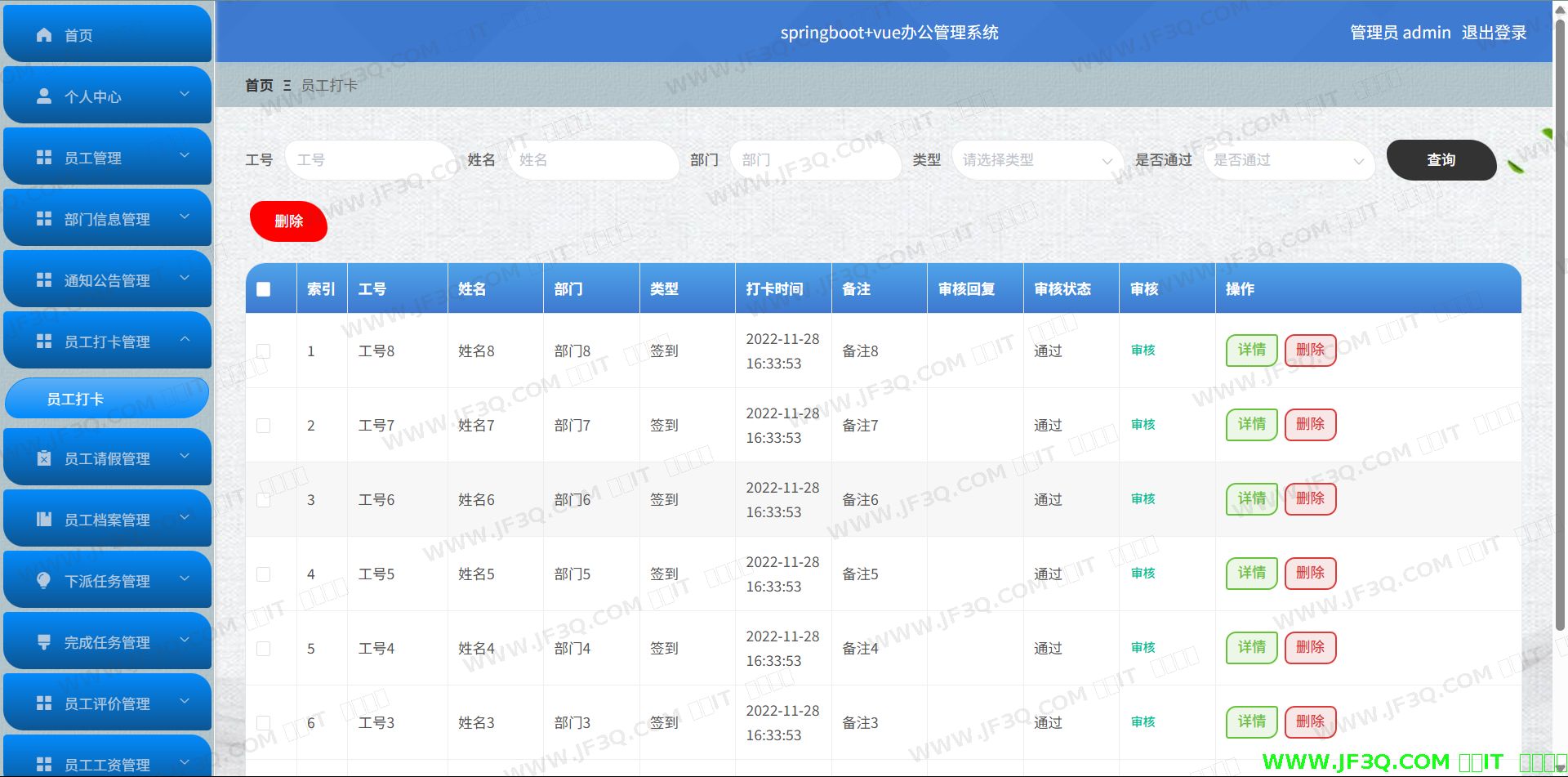This screenshot has height=777, width=1568.
Task: Click the lightbulb icon beside 下派任务管理
Action: click(44, 581)
